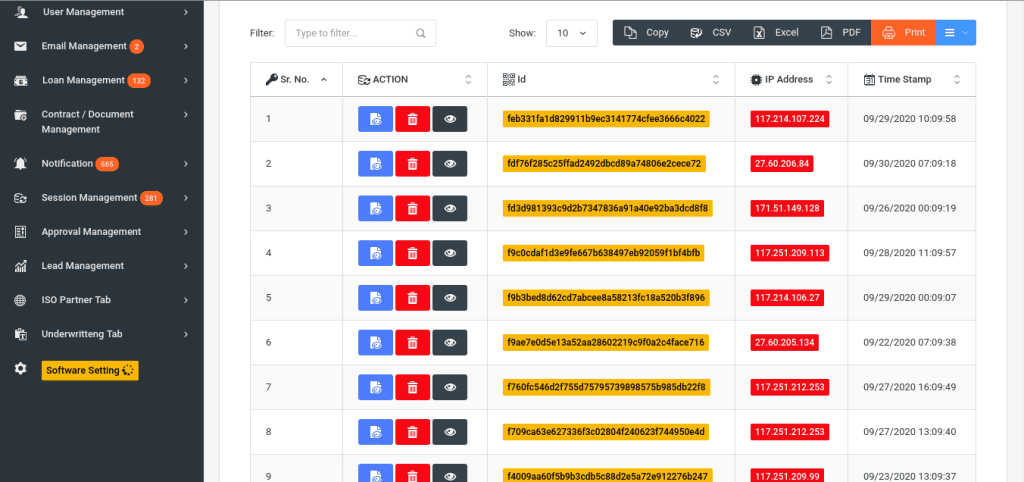Image resolution: width=1024 pixels, height=482 pixels.
Task: Expand the Loan Management sidebar section
Action: tap(100, 80)
